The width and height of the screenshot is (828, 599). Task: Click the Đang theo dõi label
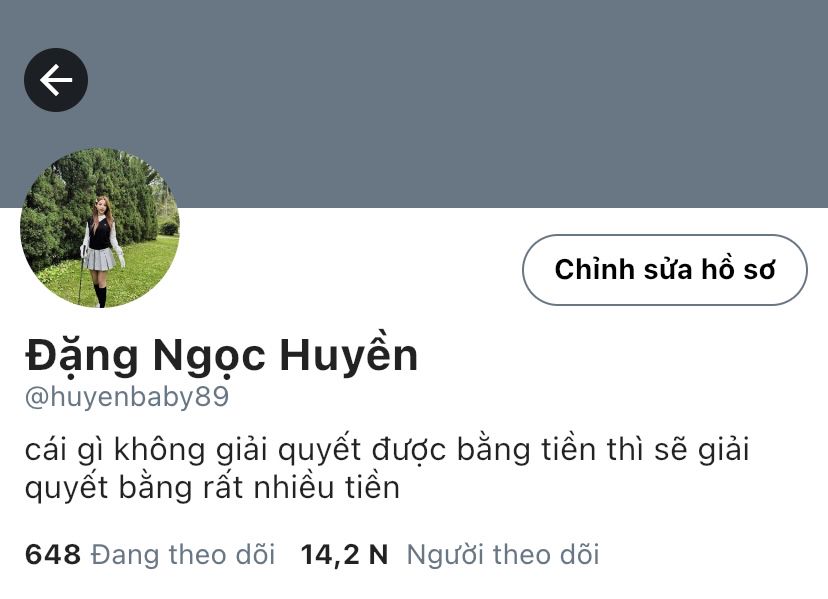click(x=183, y=555)
